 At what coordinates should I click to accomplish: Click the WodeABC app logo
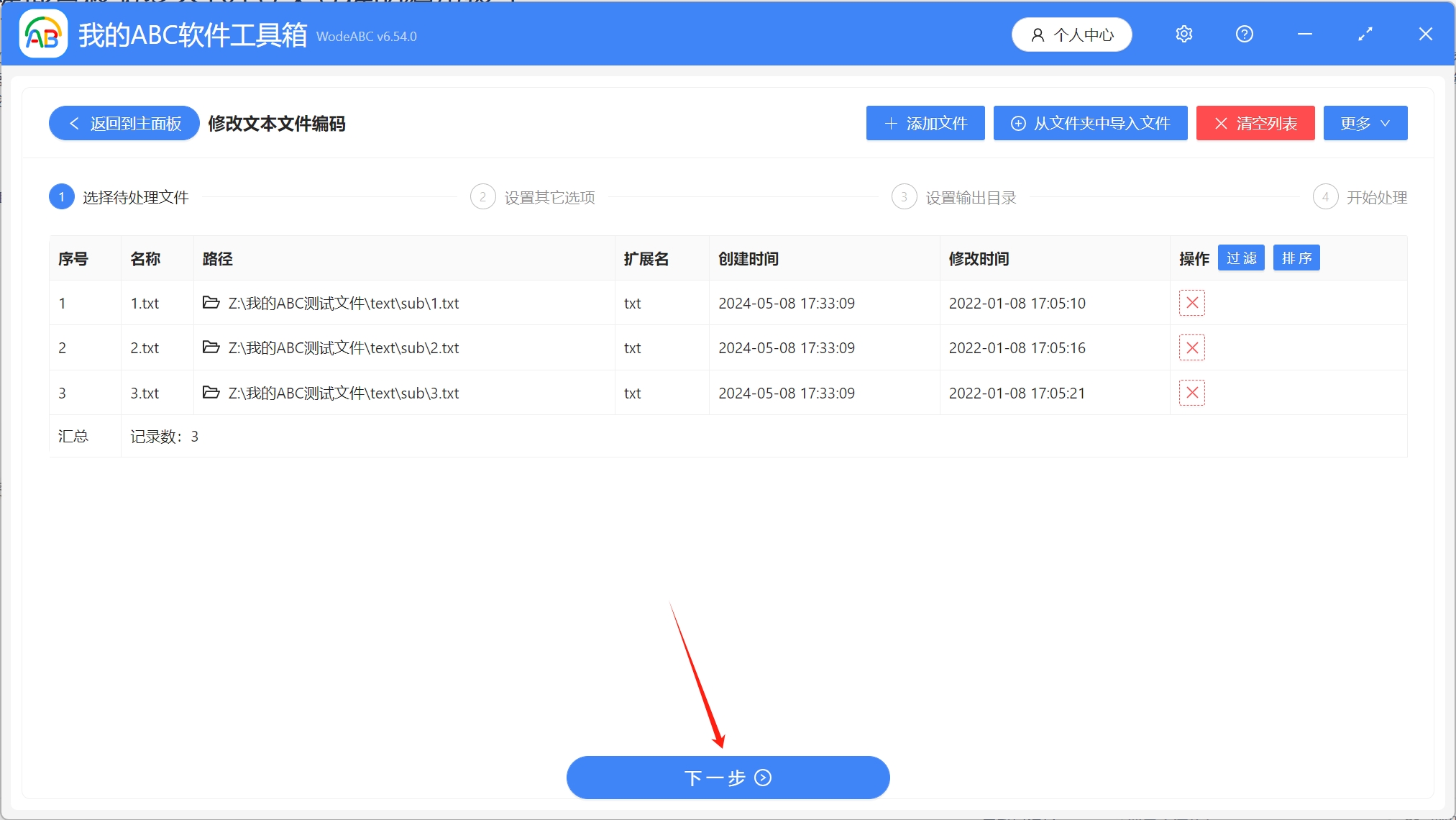(43, 35)
